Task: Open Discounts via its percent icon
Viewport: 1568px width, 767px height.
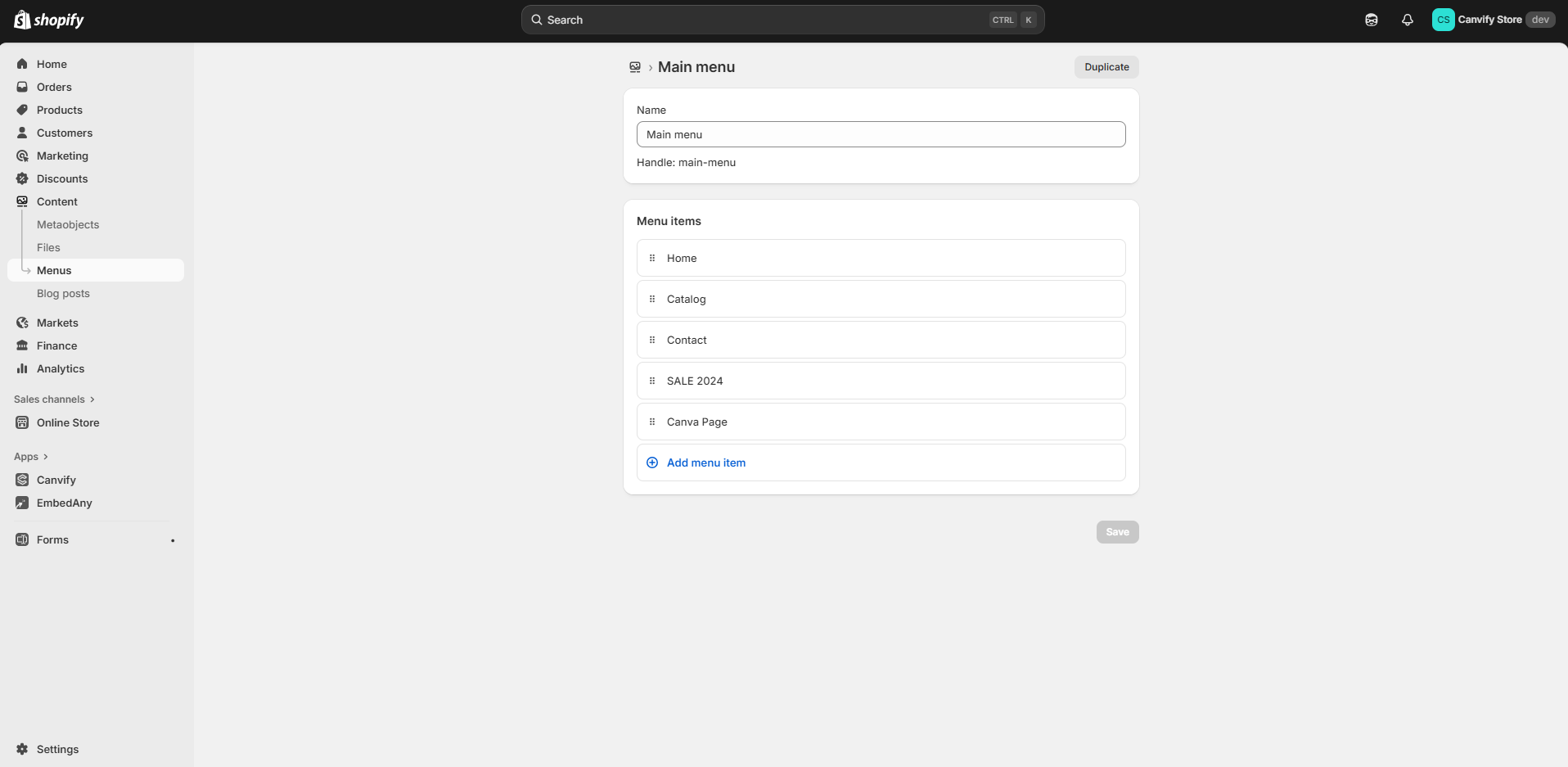Action: click(22, 178)
